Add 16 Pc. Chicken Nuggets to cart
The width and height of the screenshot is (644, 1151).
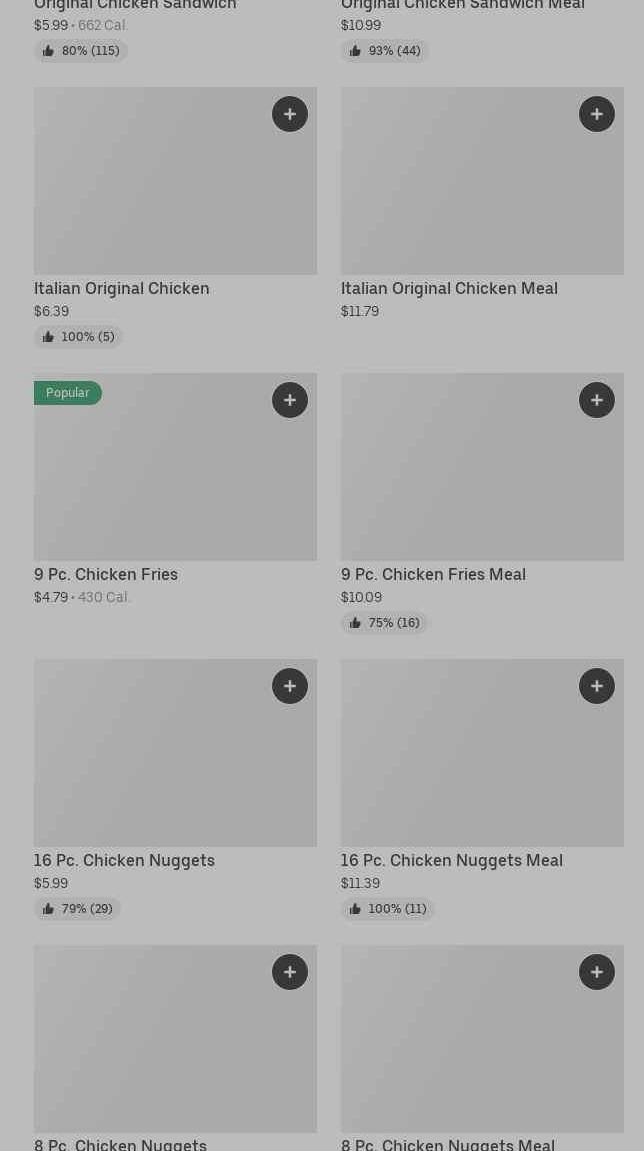pyautogui.click(x=290, y=686)
